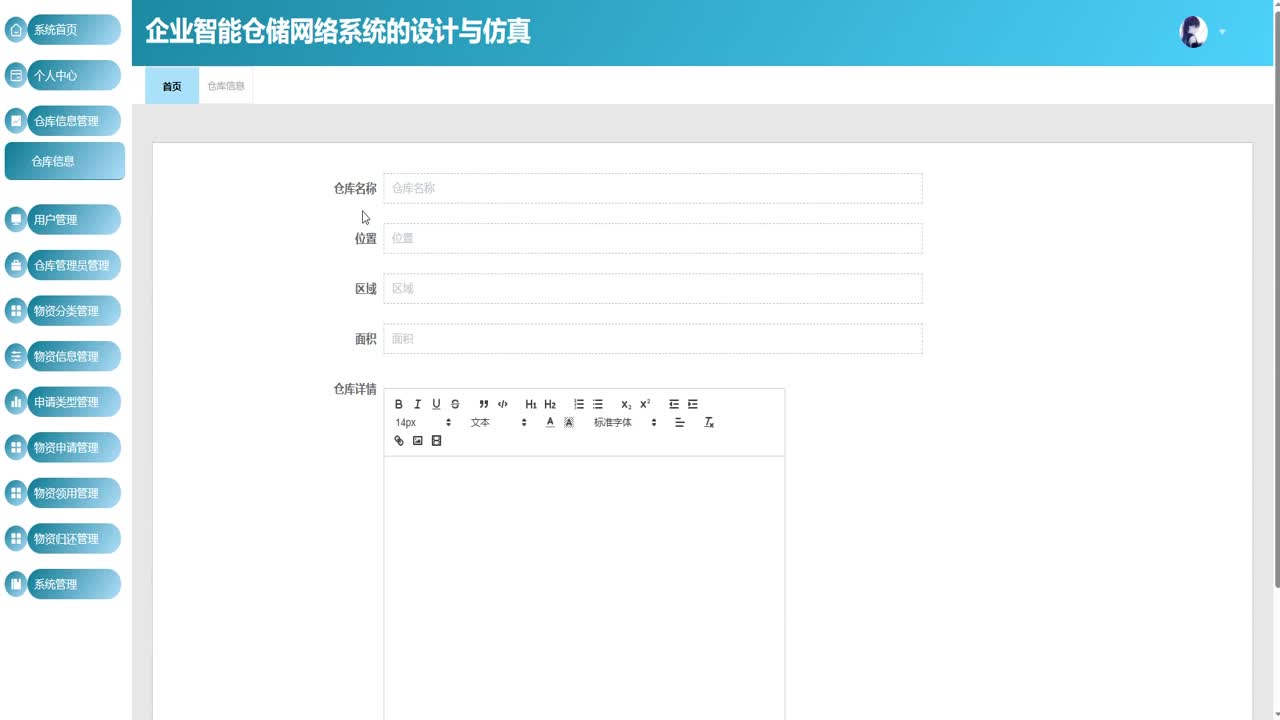Click the 企业智能仓储网络系统的设计与仿真 title
This screenshot has height=720, width=1280.
click(x=338, y=32)
